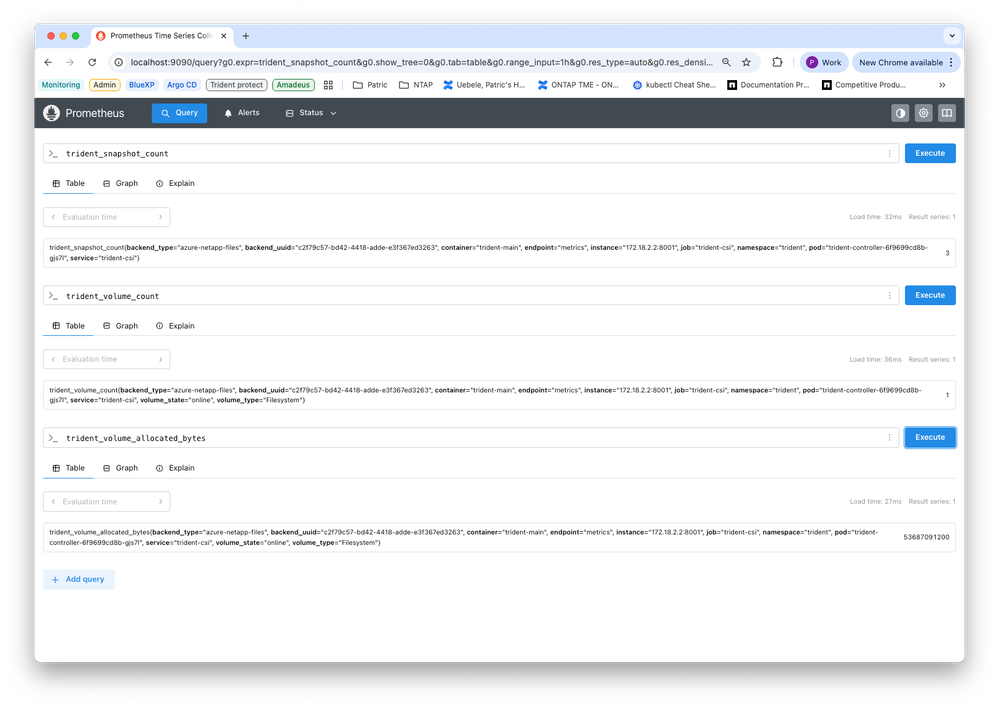The image size is (999, 708).
Task: Open the NTAP bookmarks folder
Action: 416,85
